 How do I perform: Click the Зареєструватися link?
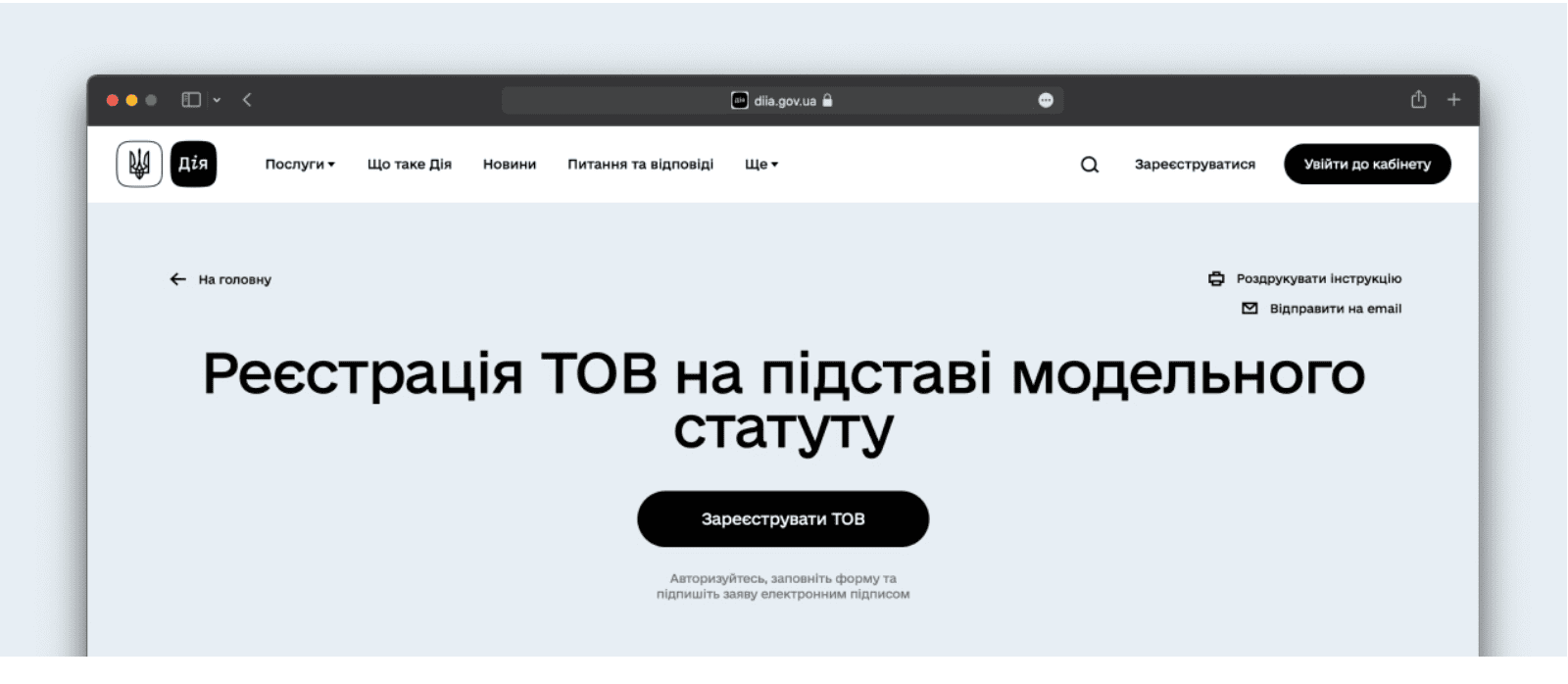(x=1195, y=165)
